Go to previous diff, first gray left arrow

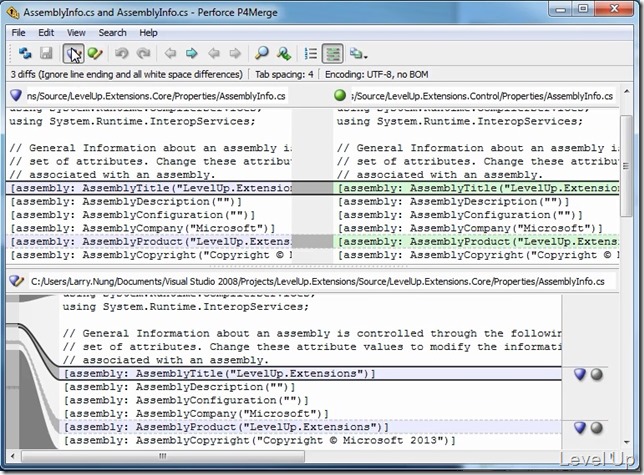[x=170, y=53]
